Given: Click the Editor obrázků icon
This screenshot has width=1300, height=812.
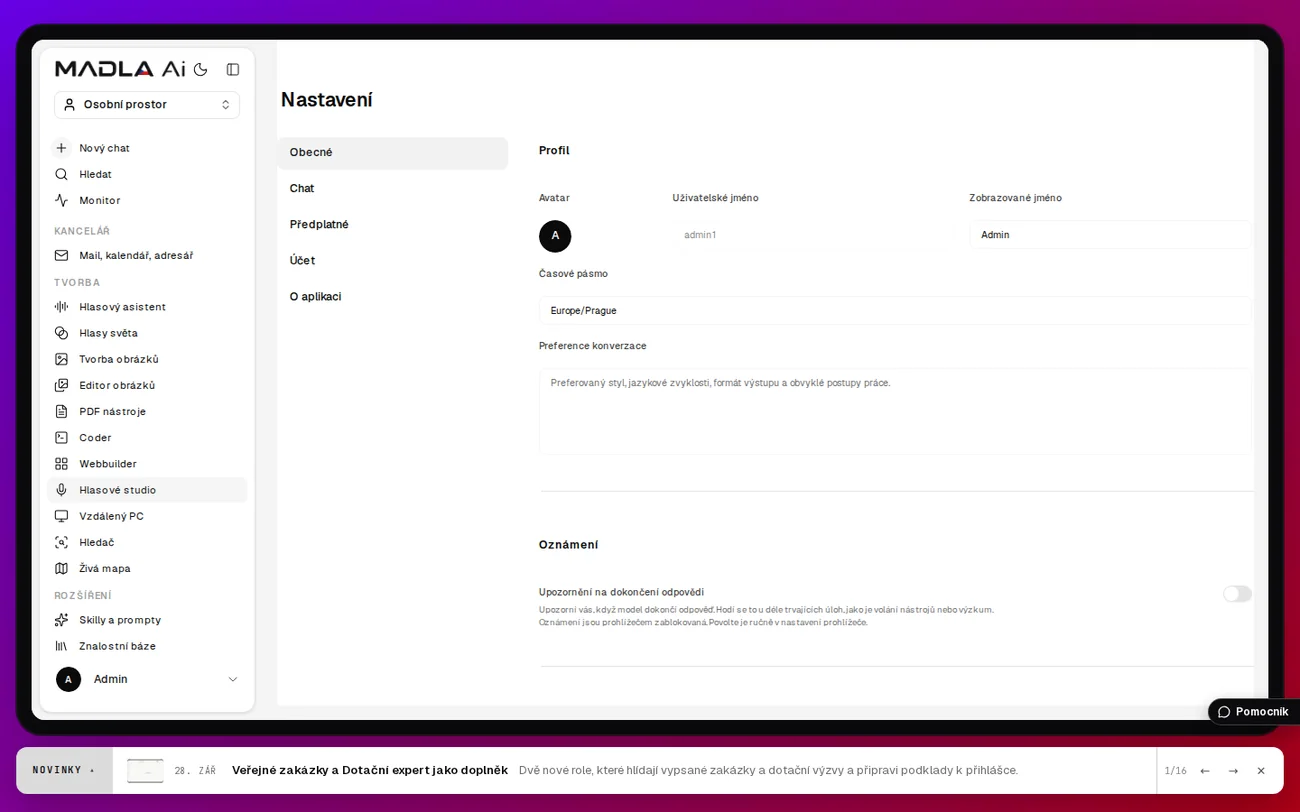Looking at the screenshot, I should coord(61,385).
